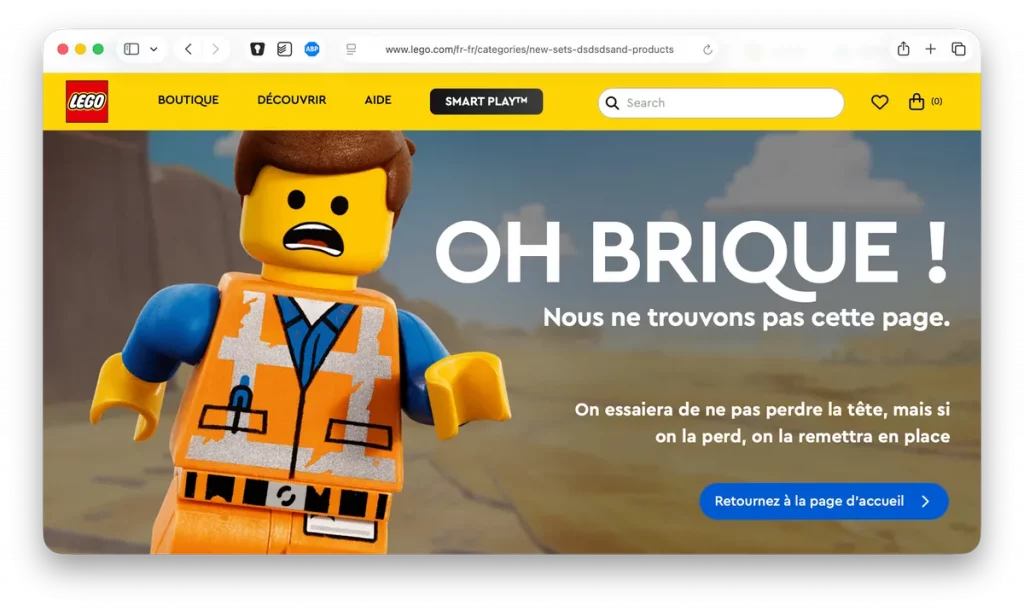Click the search magnifier icon

click(x=612, y=102)
